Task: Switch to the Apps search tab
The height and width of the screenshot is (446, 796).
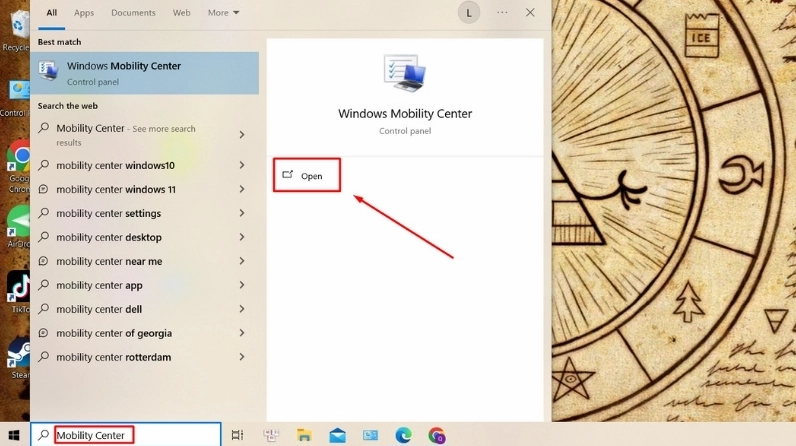Action: (84, 13)
